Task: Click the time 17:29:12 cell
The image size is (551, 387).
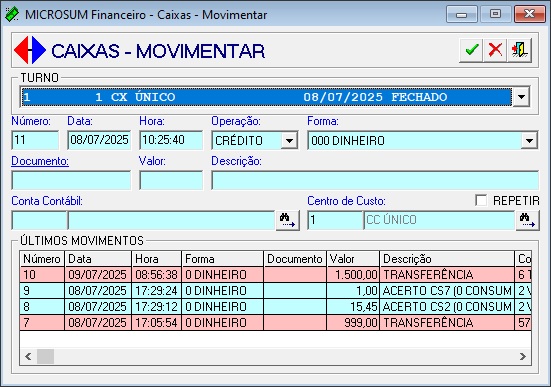Action: pyautogui.click(x=157, y=307)
